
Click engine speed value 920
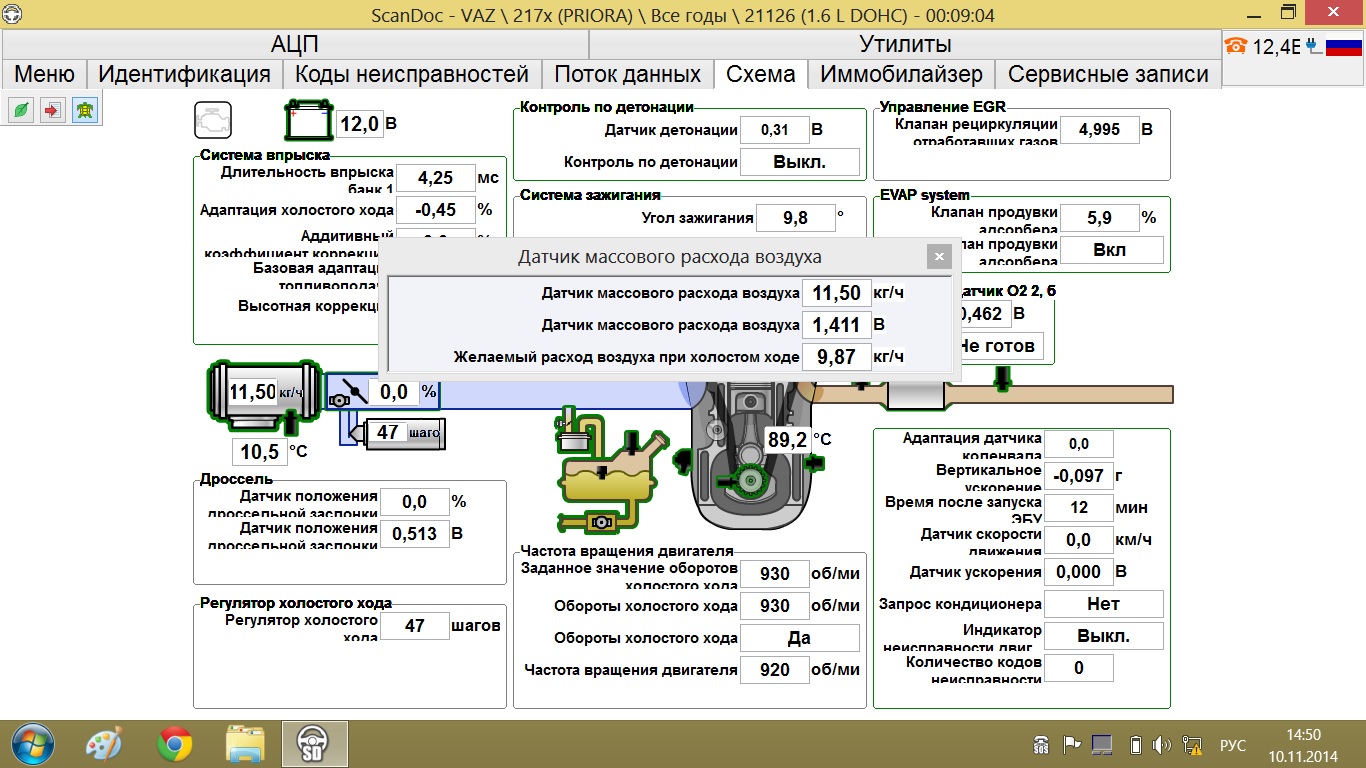click(x=774, y=670)
